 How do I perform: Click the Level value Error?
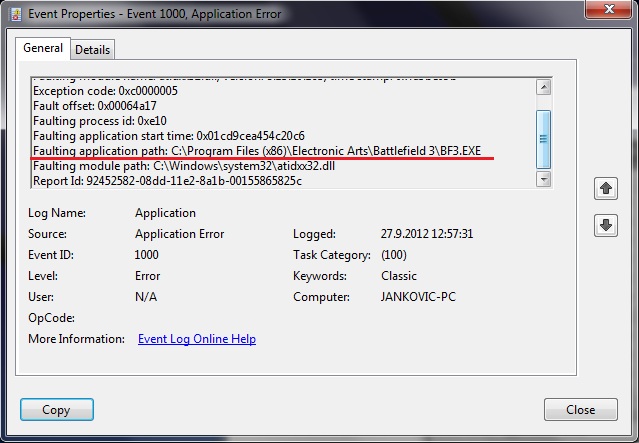(148, 276)
